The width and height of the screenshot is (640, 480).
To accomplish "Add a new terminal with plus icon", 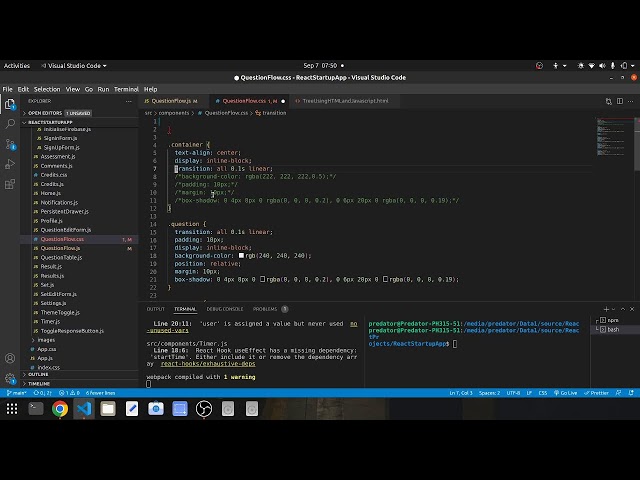I will [x=606, y=309].
